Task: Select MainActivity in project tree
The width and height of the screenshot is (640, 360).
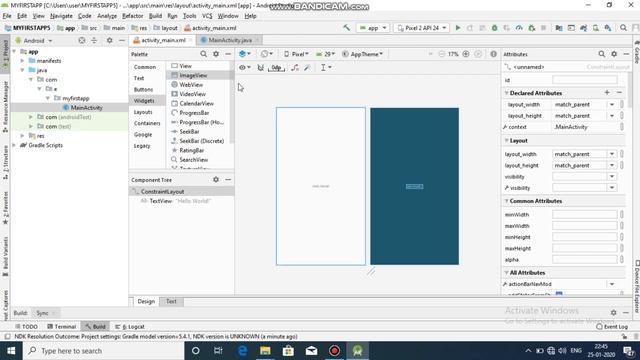Action: pos(86,108)
